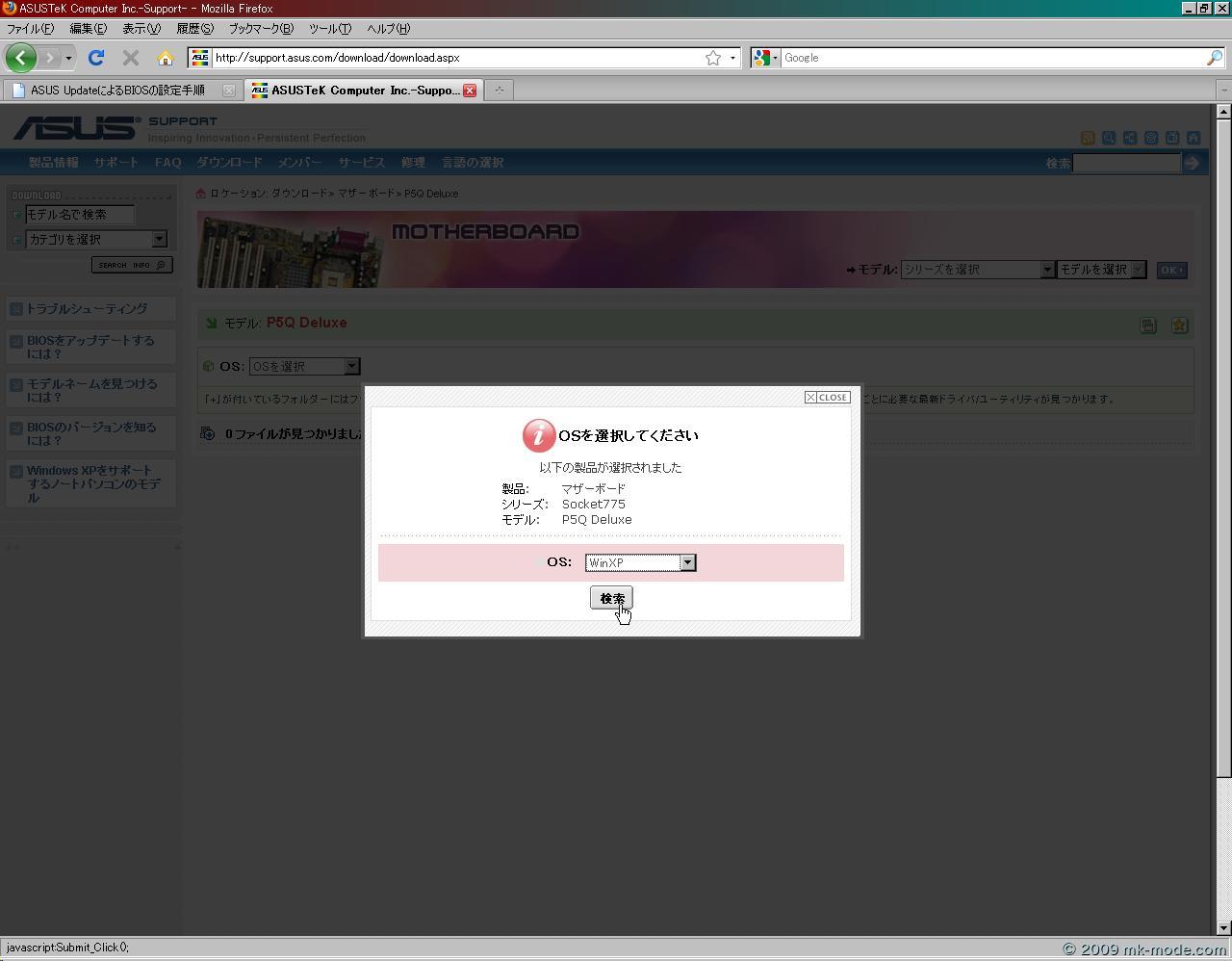Open the WinXP OS dropdown in dialog
The image size is (1232, 961).
click(x=687, y=562)
